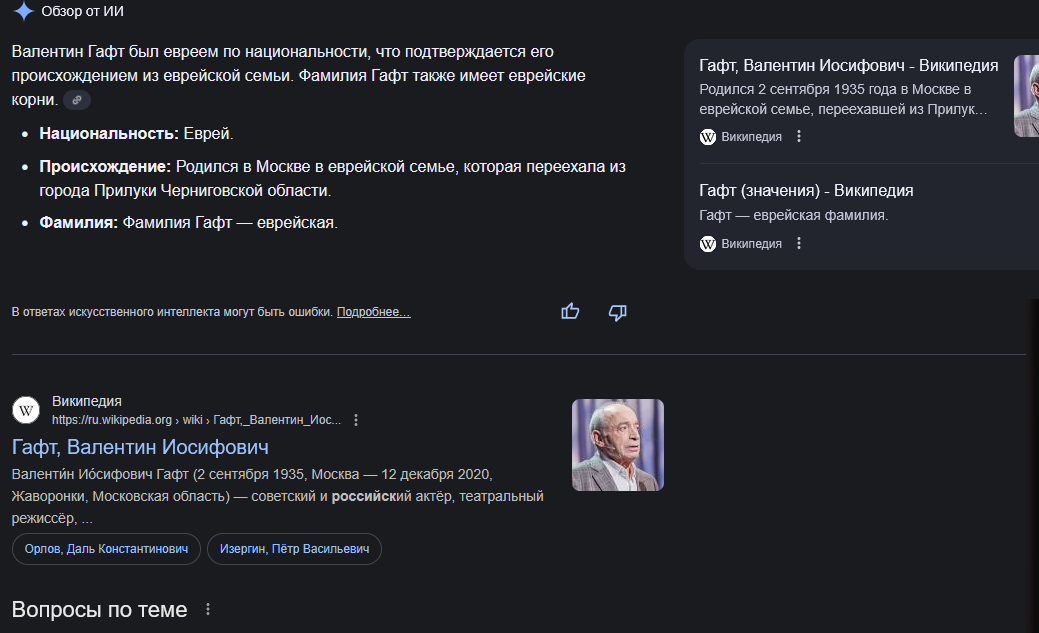This screenshot has height=633, width=1039.
Task: Click the cut-off portrait thumbnail in the source card
Action: [1026, 96]
